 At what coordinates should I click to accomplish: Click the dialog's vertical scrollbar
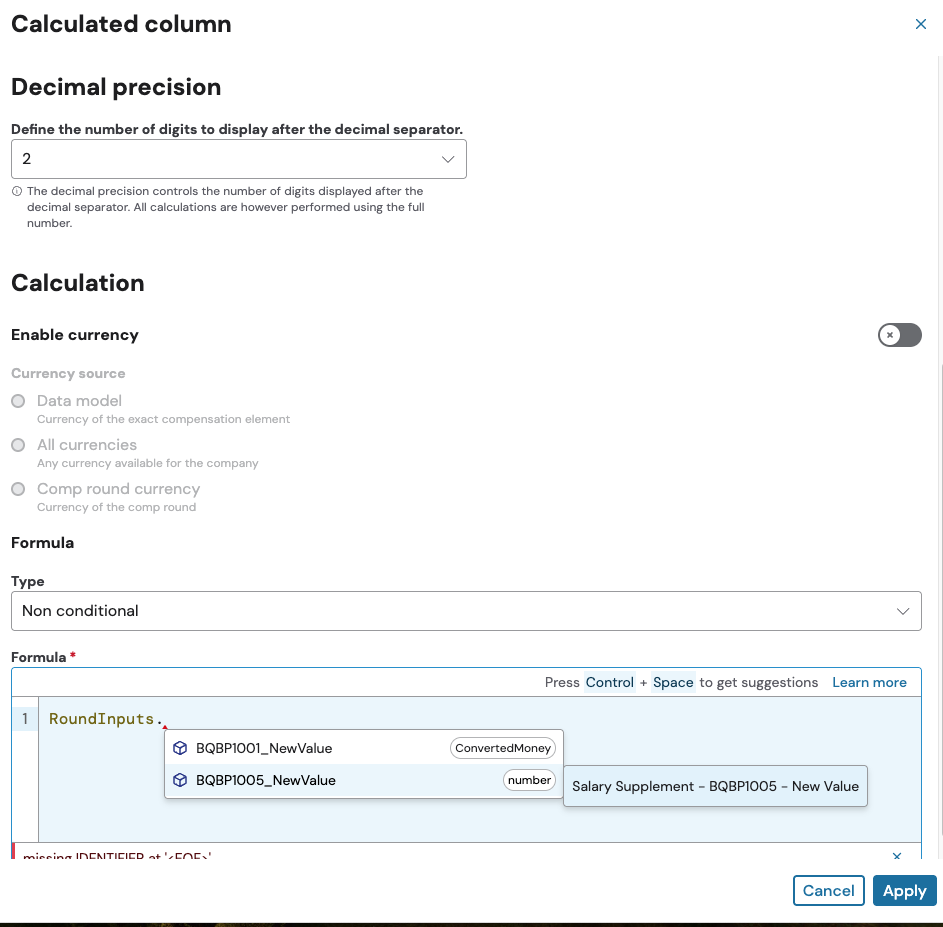tap(939, 600)
